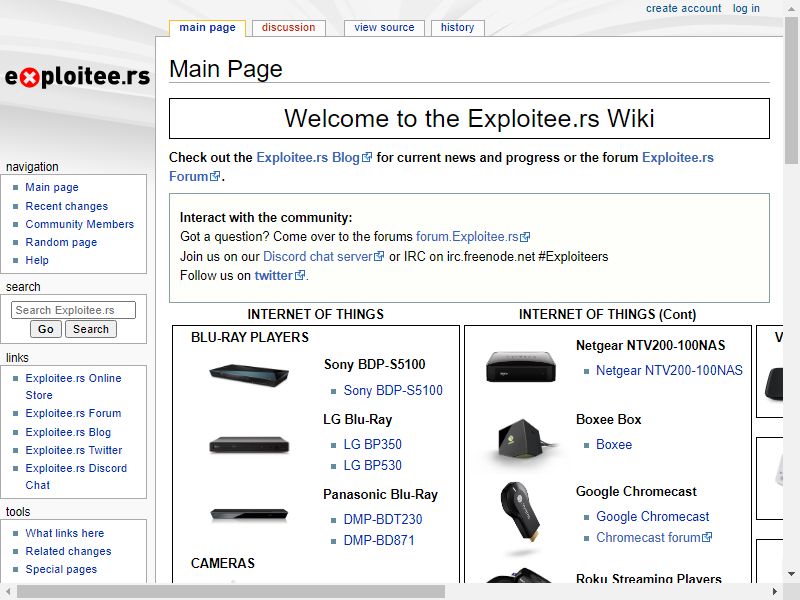Open the view source tab
The image size is (800, 600).
click(384, 28)
